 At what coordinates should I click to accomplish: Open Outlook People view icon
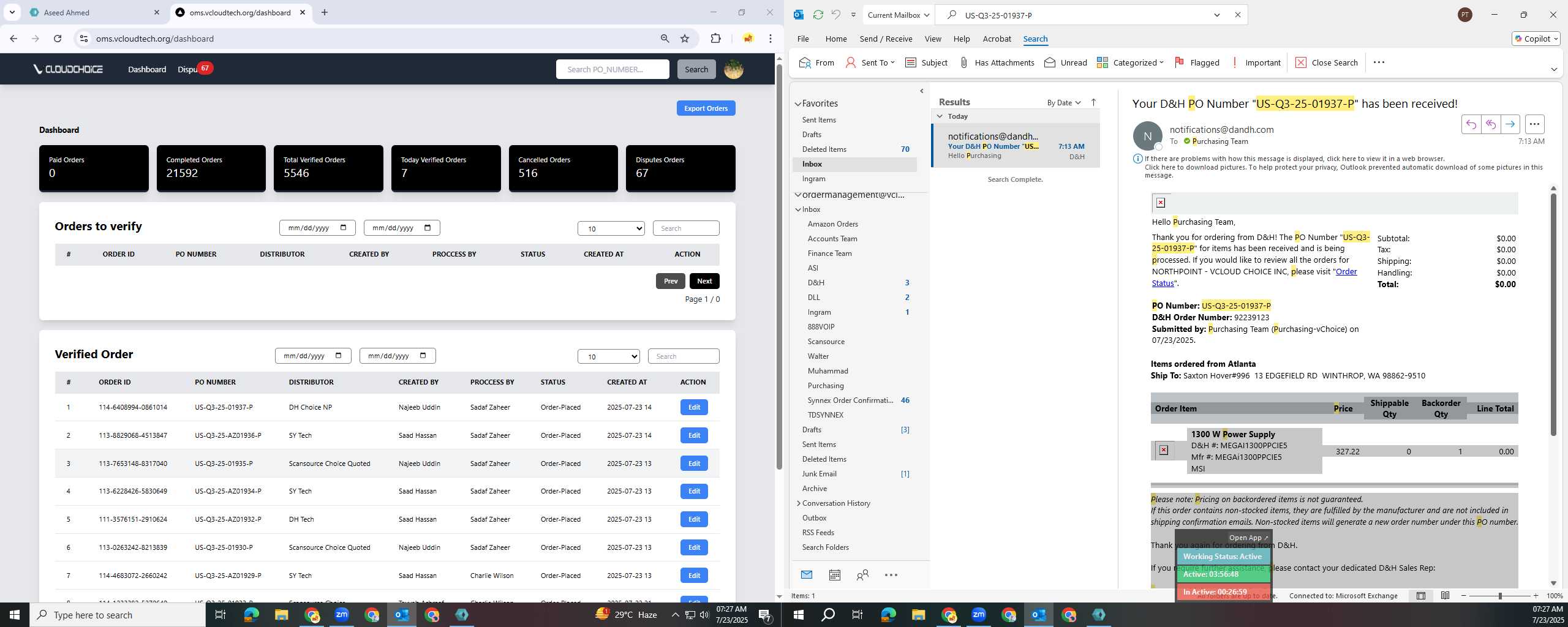(x=862, y=575)
